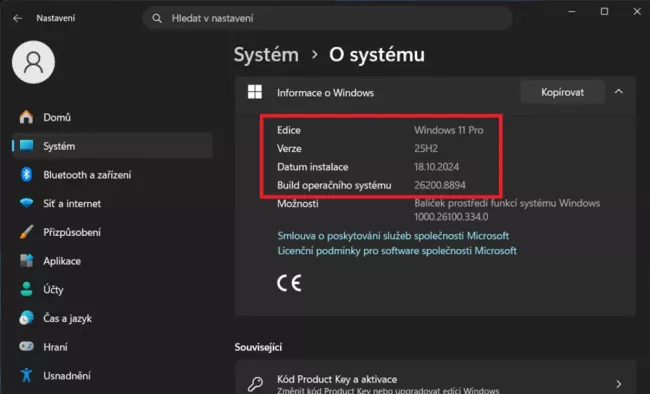Click the Edice label

tap(289, 130)
